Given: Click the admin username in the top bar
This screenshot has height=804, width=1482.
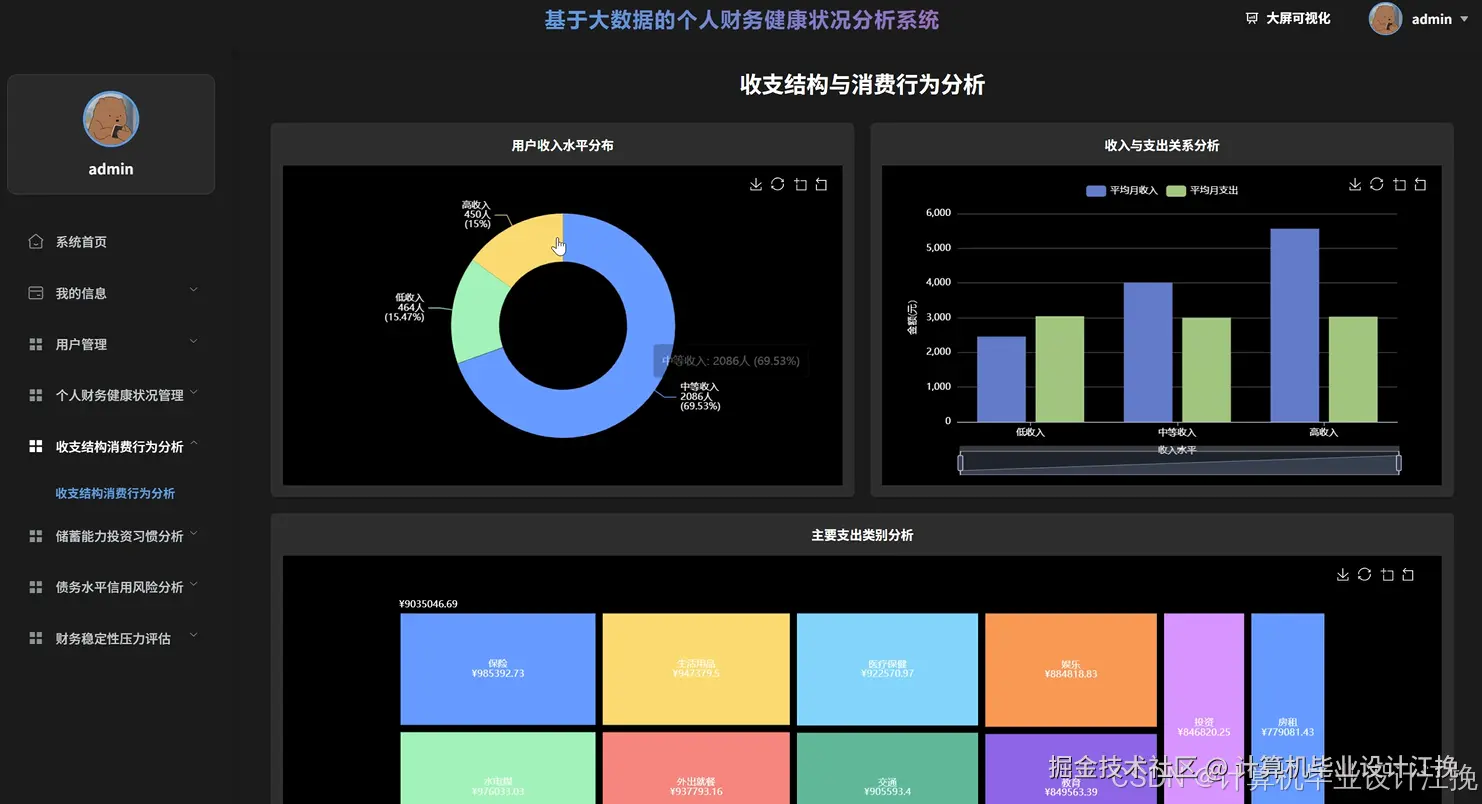Looking at the screenshot, I should pos(1431,19).
